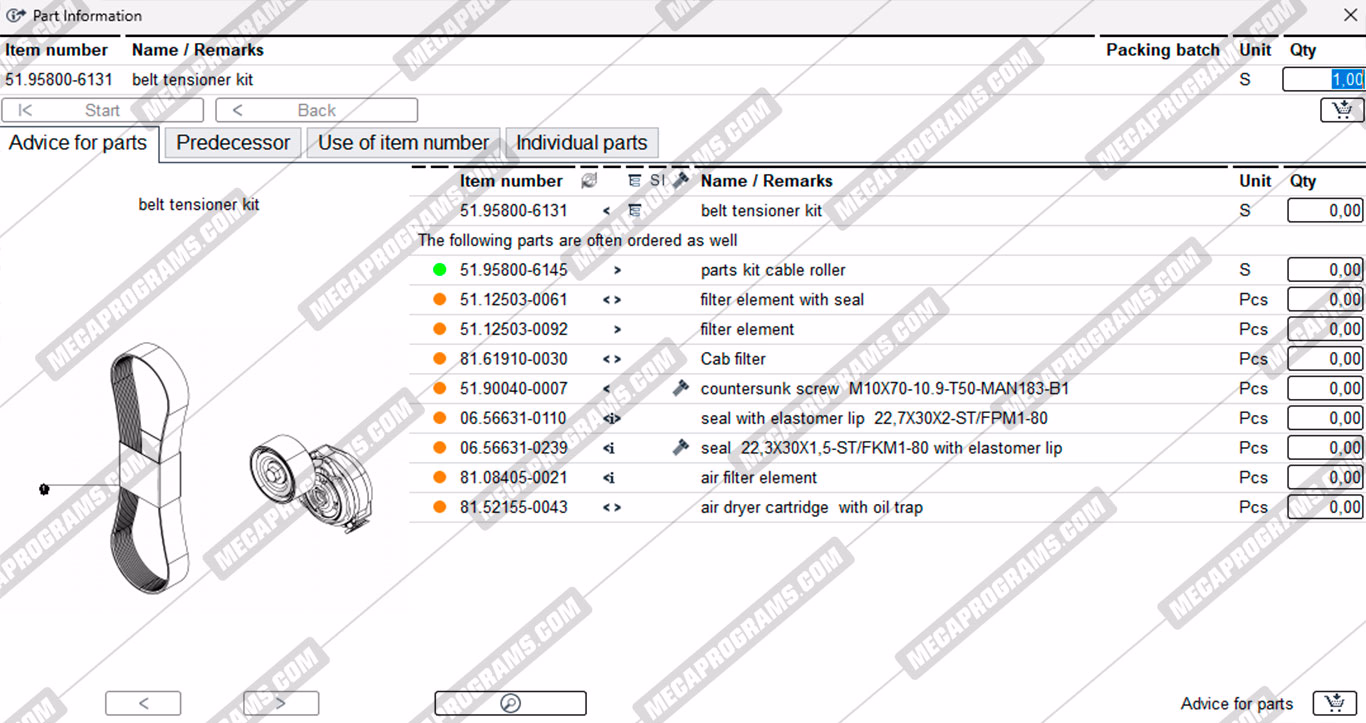
Task: Click the arrows icon for 81.52155-0043
Action: point(612,507)
